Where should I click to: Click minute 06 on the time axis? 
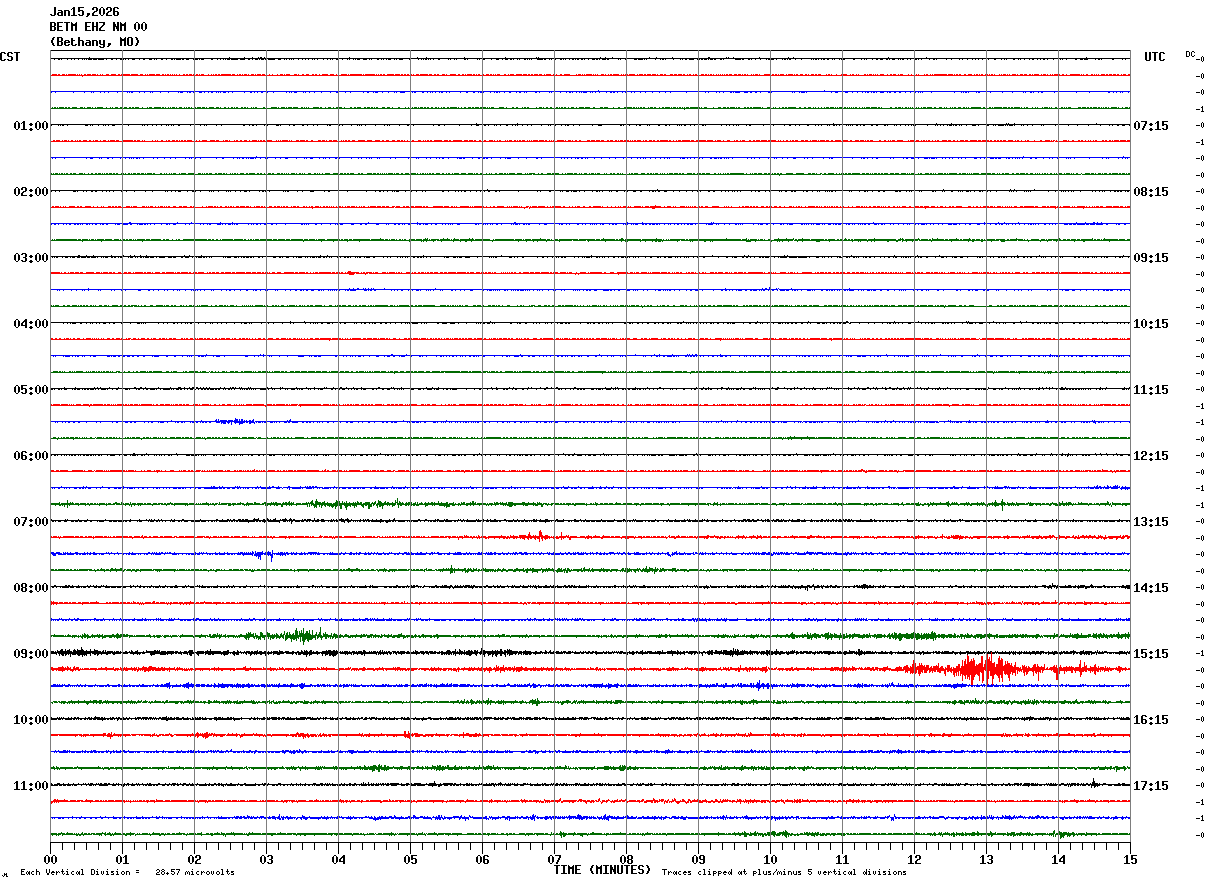pyautogui.click(x=482, y=859)
